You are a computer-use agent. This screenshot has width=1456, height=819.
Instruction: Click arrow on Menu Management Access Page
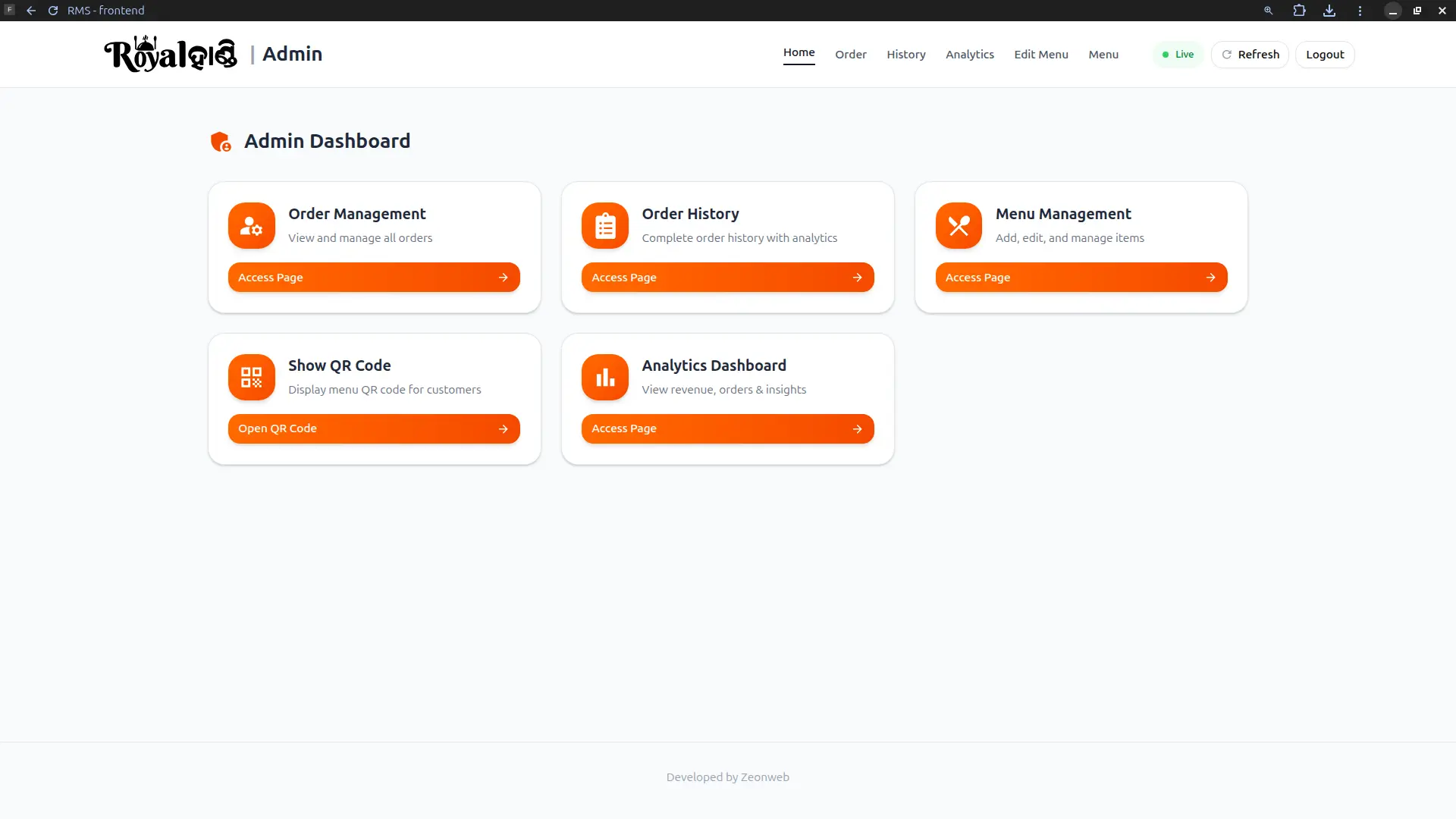(1211, 278)
